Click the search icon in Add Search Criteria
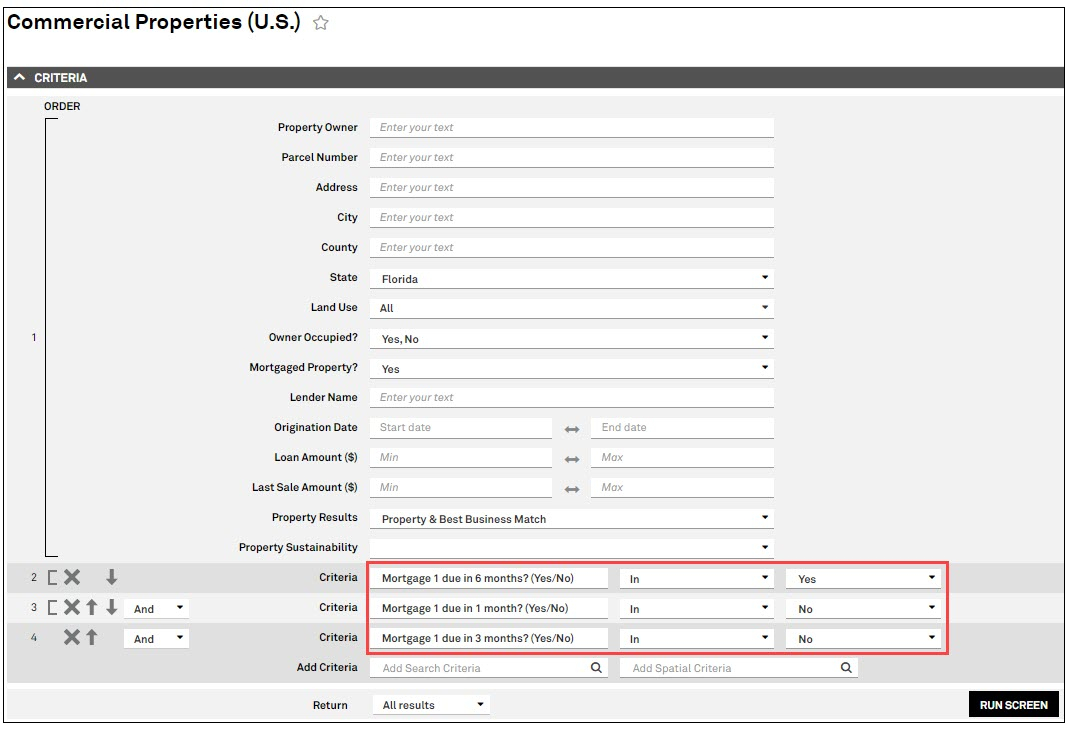This screenshot has width=1070, height=732. [x=596, y=668]
